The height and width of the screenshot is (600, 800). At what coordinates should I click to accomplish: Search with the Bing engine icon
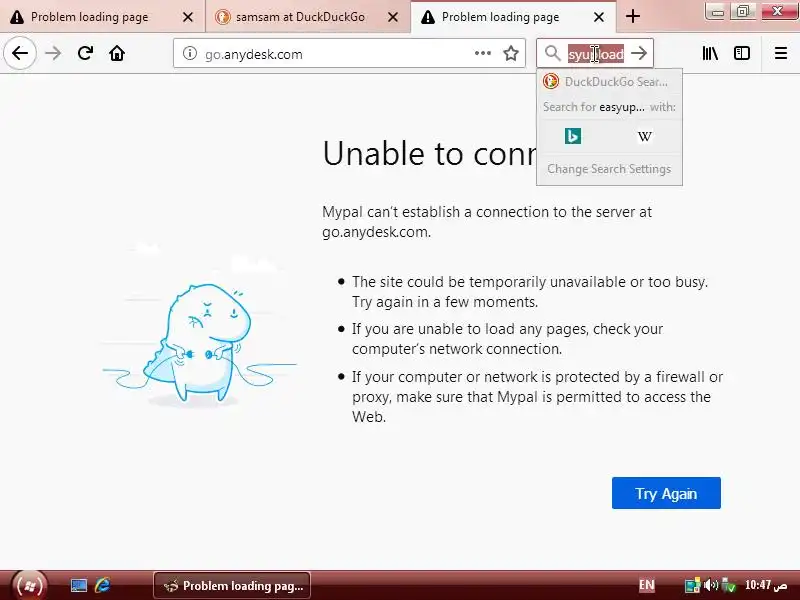(573, 136)
